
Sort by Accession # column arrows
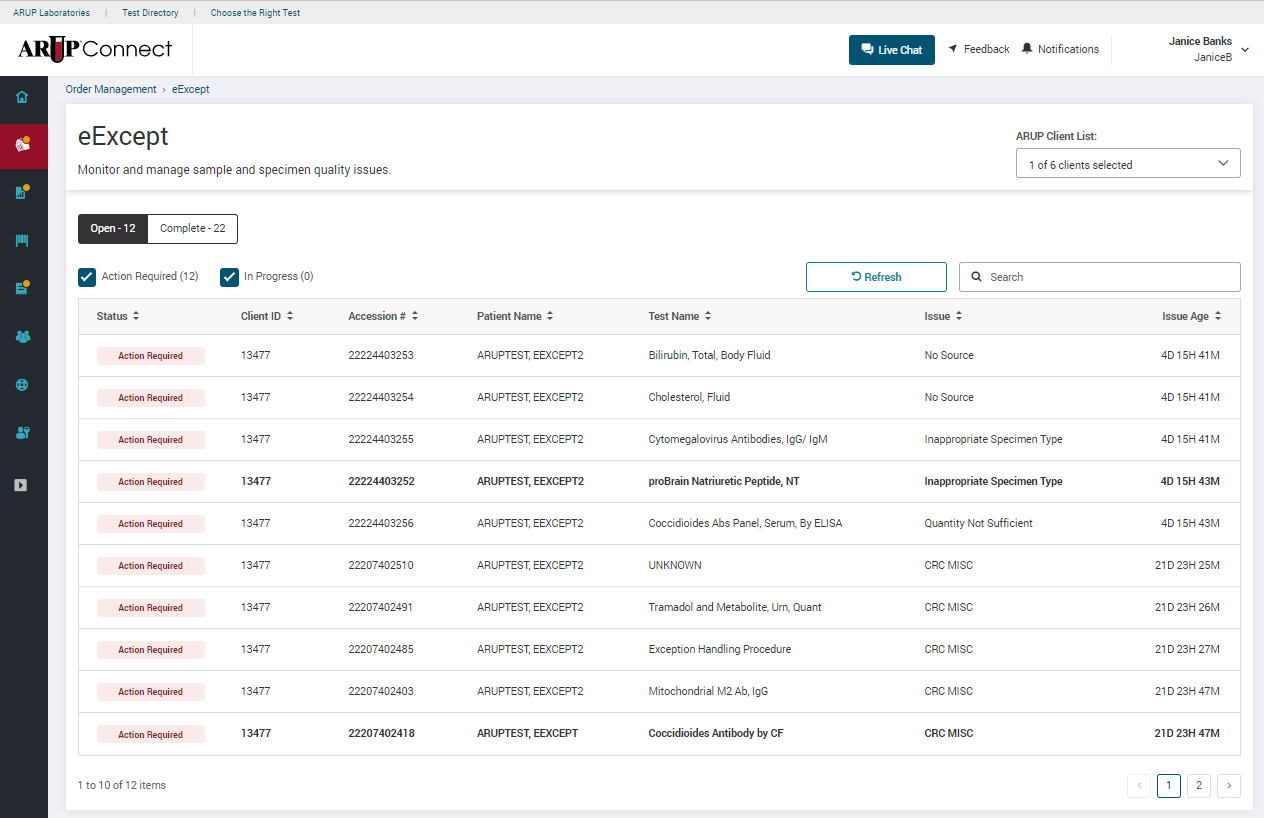415,316
